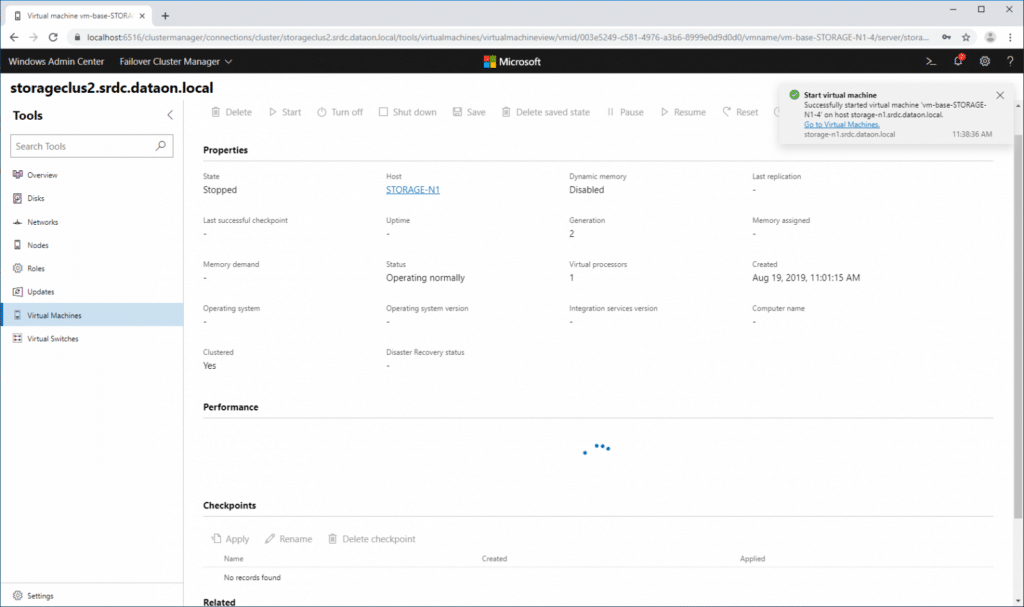Image resolution: width=1024 pixels, height=607 pixels.
Task: Click the Start toolbar button
Action: 285,112
